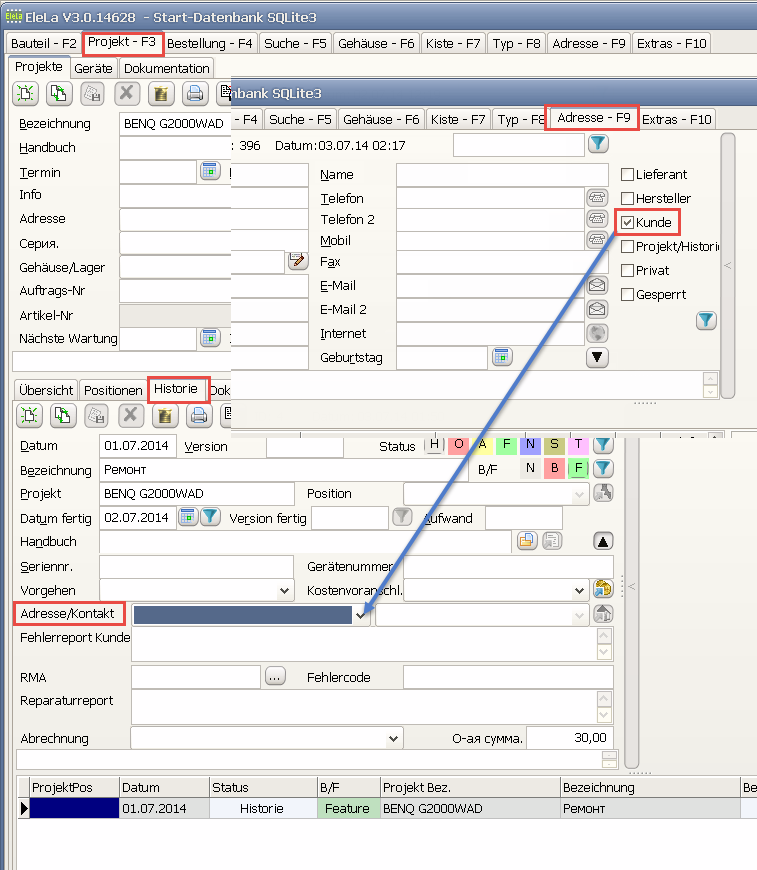
Task: Uncheck the Kunde checkbox
Action: tap(628, 222)
